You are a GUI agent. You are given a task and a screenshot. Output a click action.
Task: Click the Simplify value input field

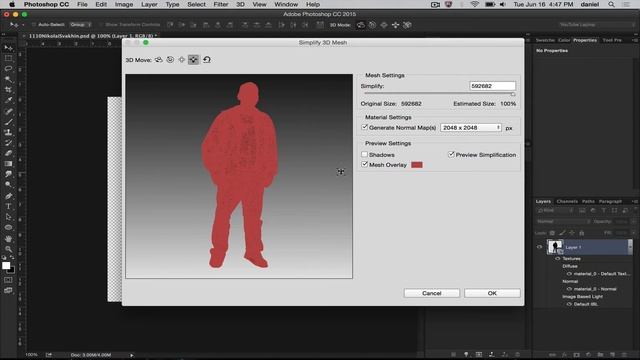(492, 86)
